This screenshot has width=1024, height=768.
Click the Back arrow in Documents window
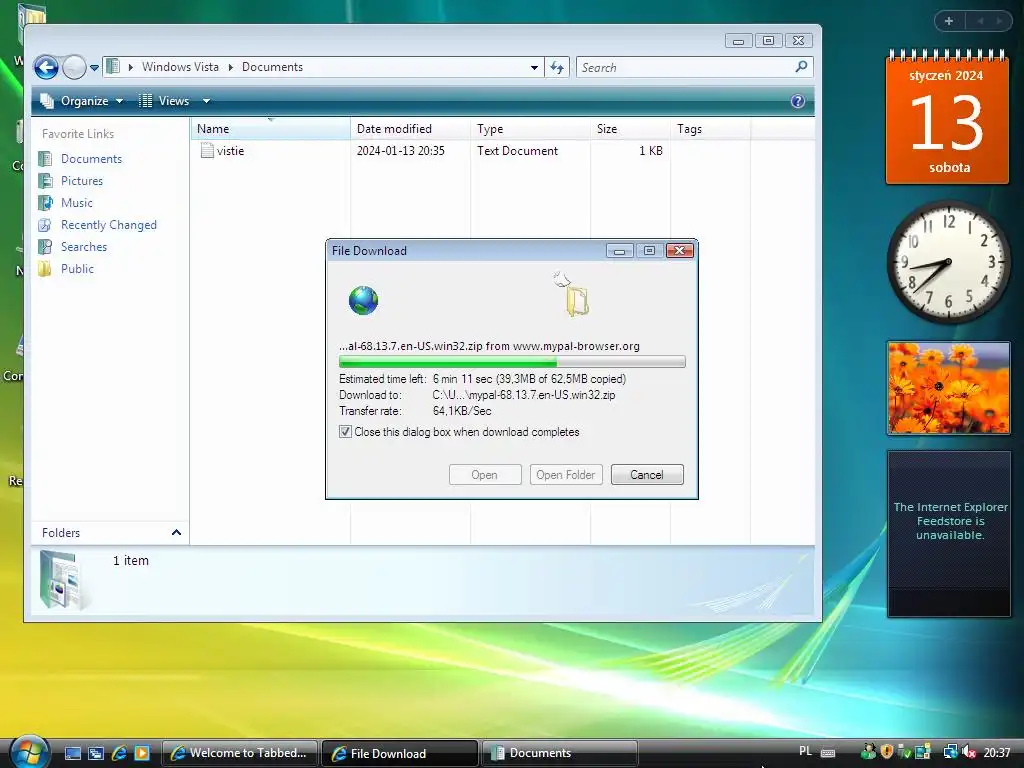(46, 67)
